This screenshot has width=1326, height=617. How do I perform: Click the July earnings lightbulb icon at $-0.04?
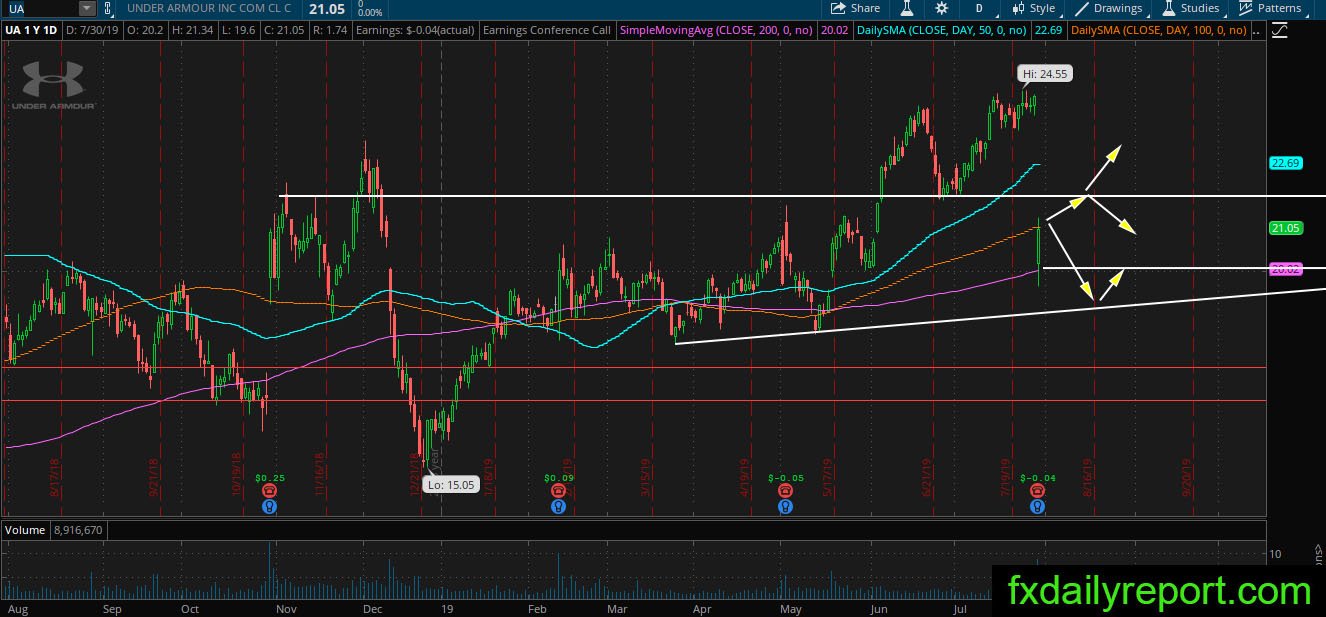pyautogui.click(x=1038, y=506)
